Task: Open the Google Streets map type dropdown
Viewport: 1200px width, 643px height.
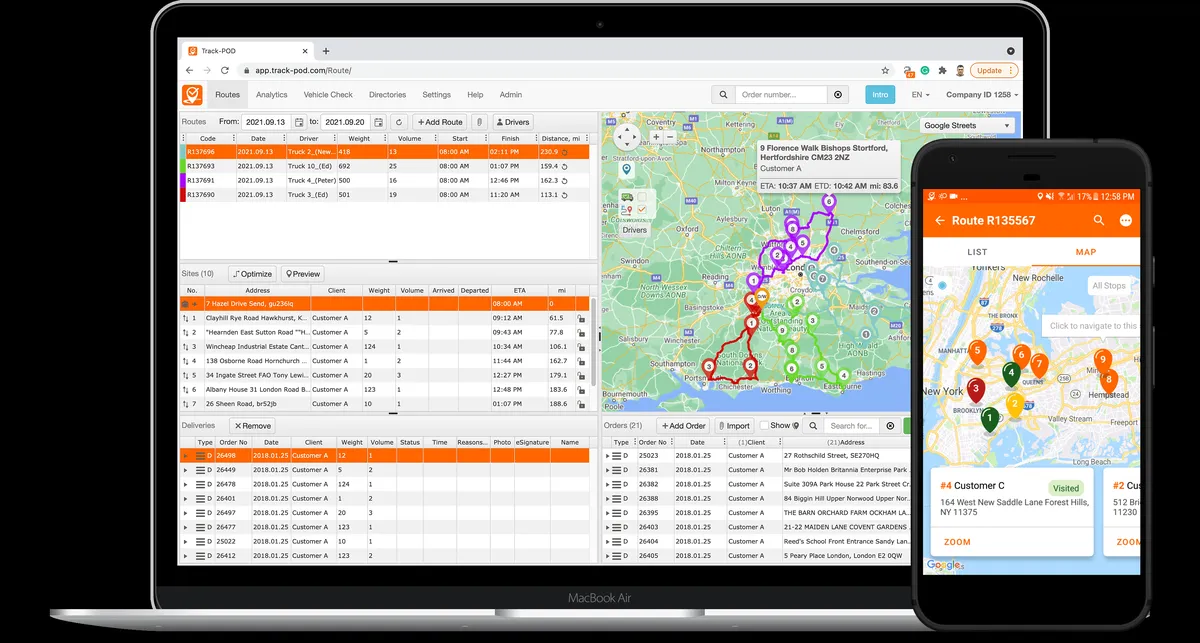Action: click(x=967, y=126)
